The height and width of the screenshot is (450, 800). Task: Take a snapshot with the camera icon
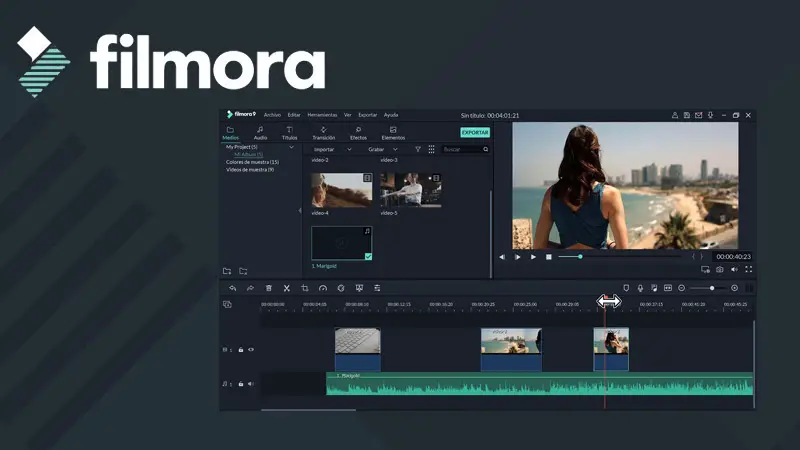(x=719, y=269)
